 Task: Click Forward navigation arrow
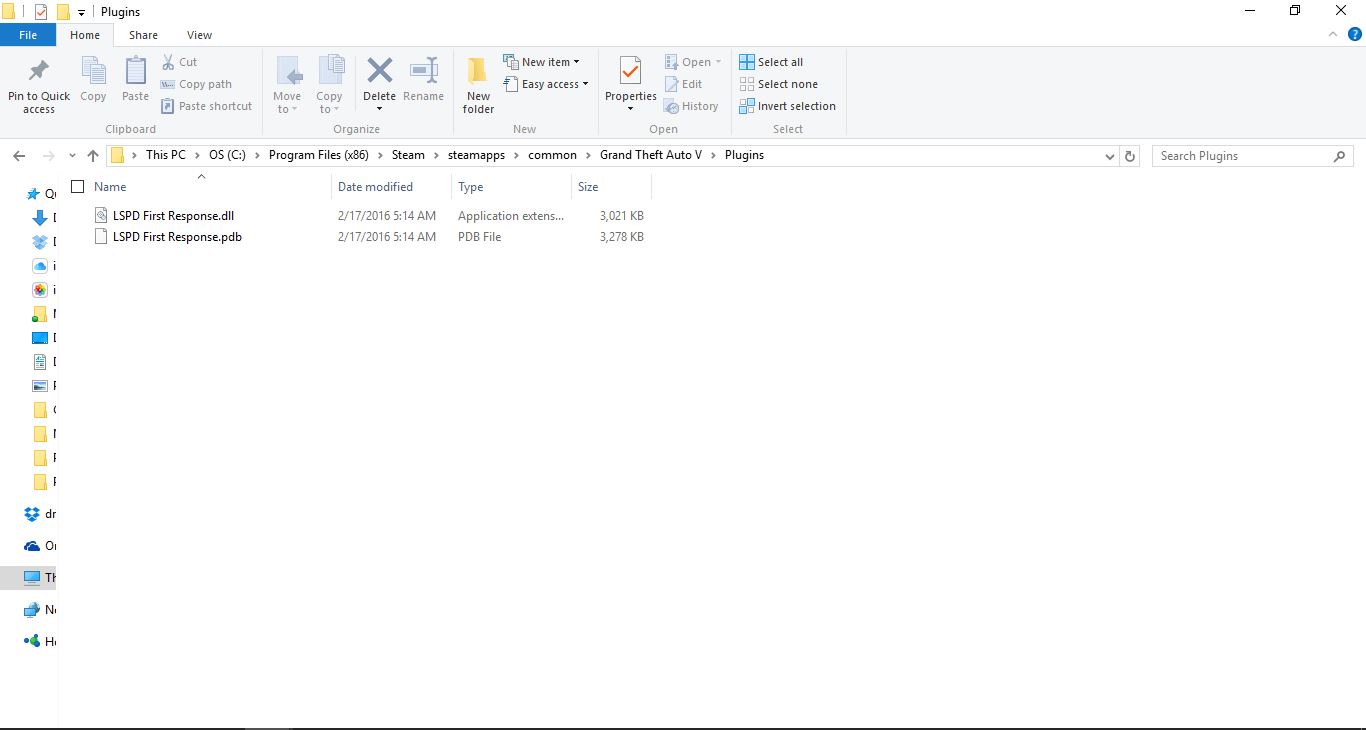tap(48, 156)
